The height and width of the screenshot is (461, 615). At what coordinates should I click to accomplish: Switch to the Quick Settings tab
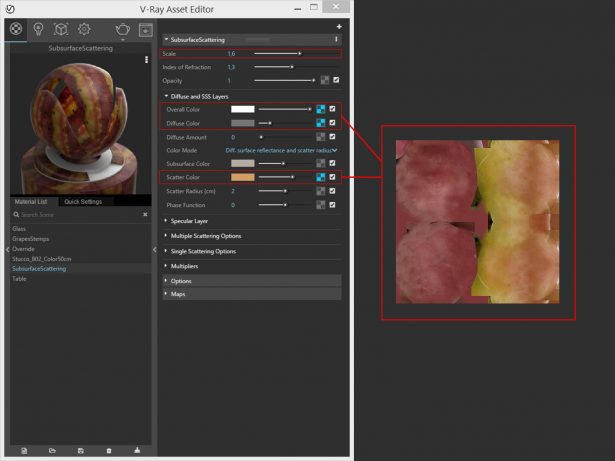pyautogui.click(x=83, y=202)
